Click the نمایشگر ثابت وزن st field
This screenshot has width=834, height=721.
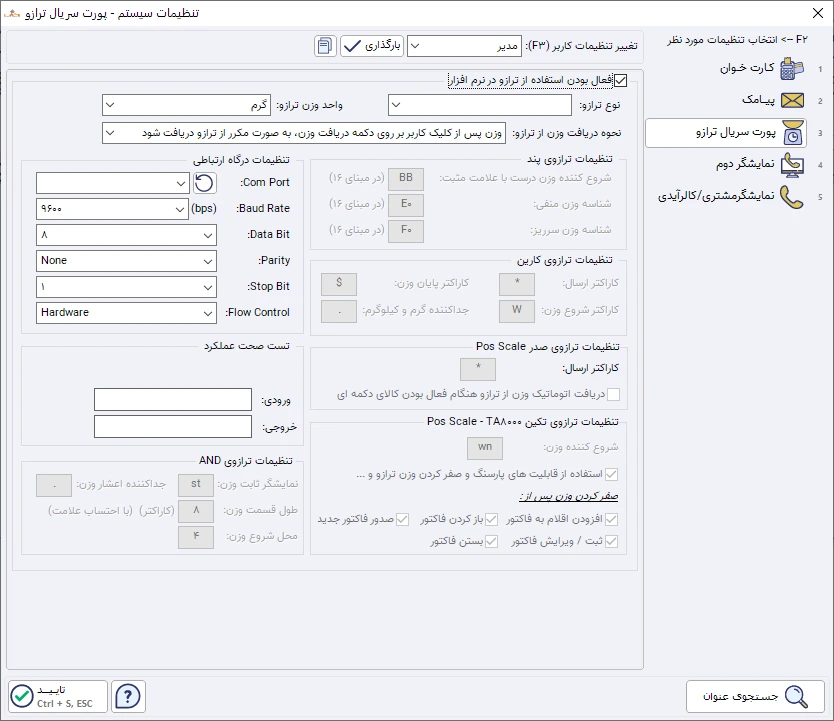click(x=196, y=485)
